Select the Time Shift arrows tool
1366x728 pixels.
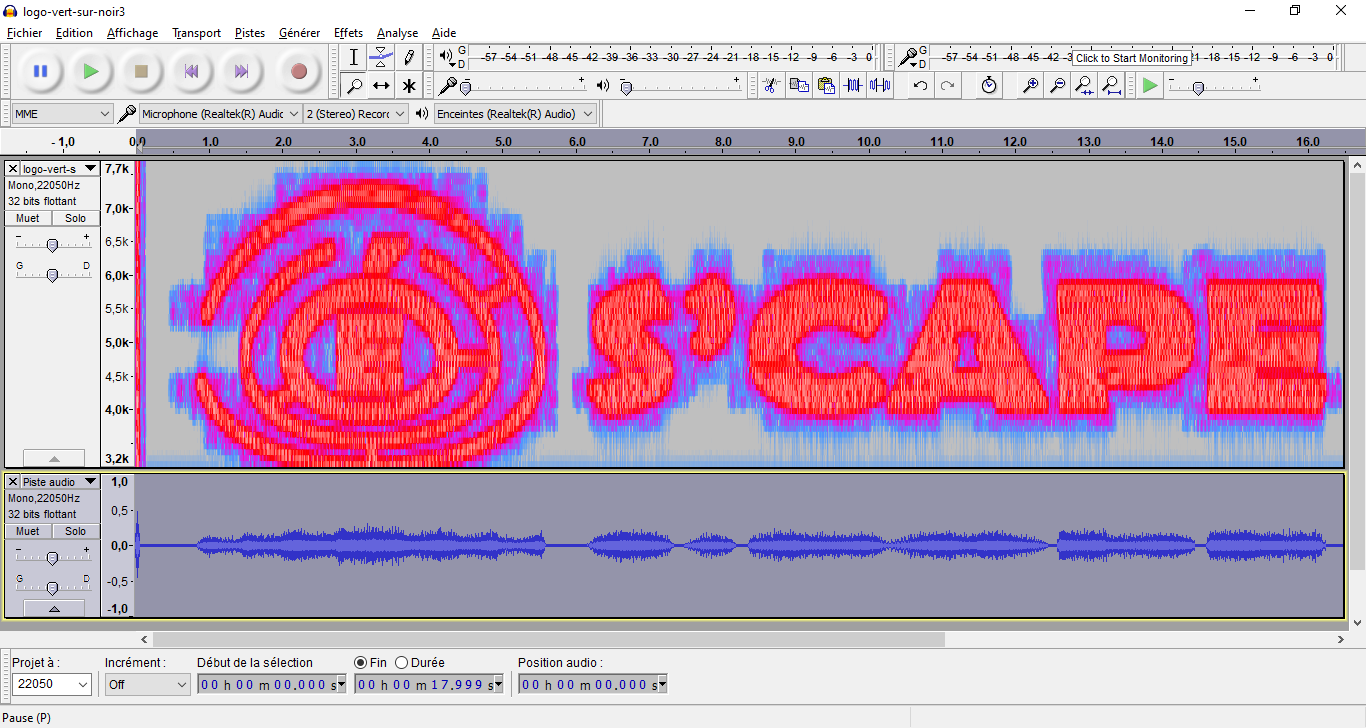381,85
